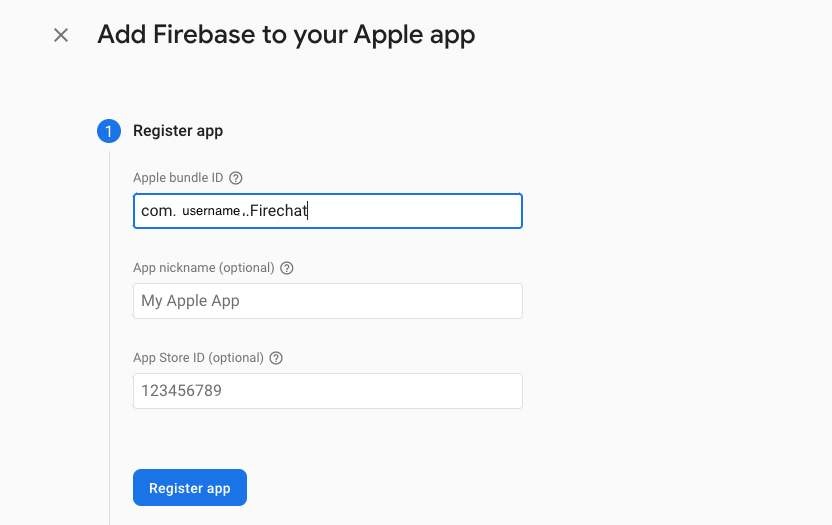Close the Add Firebase setup dialog
This screenshot has width=832, height=525.
click(x=61, y=36)
